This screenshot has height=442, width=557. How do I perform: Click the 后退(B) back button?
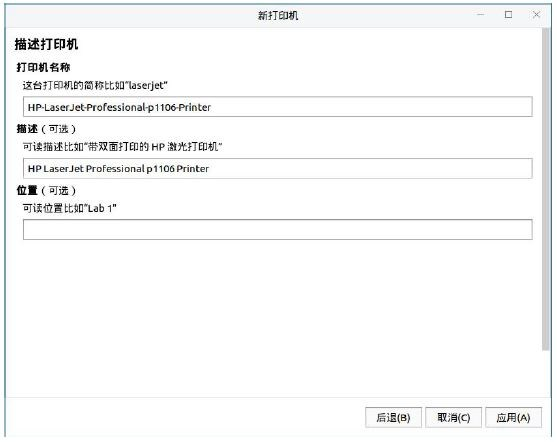[x=393, y=417]
